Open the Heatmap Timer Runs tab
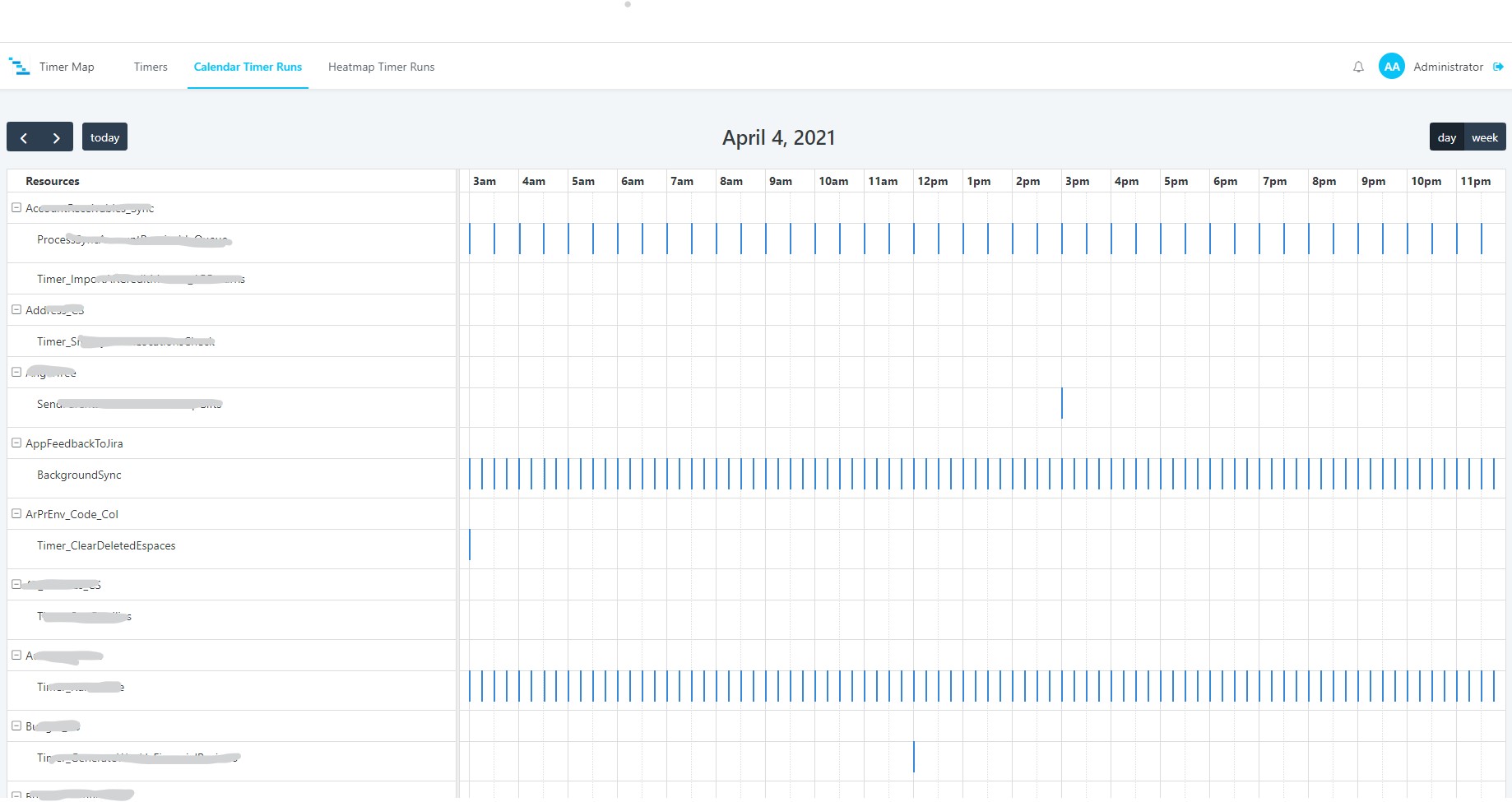Image resolution: width=1512 pixels, height=802 pixels. click(381, 67)
